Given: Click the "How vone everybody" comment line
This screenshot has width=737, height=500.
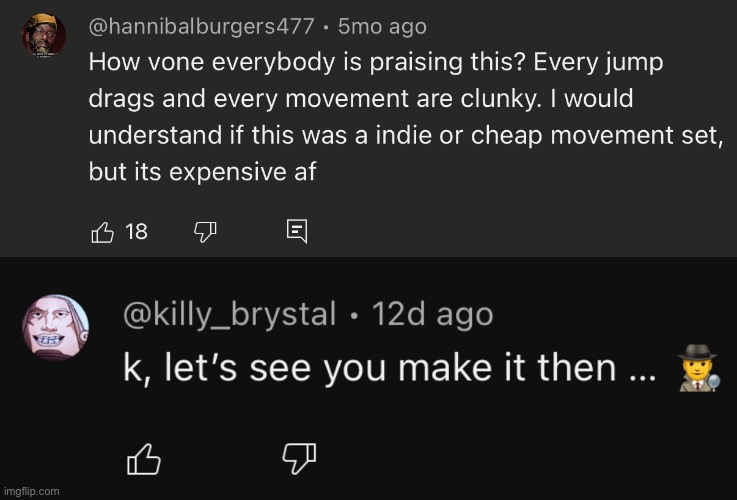Looking at the screenshot, I should point(376,62).
